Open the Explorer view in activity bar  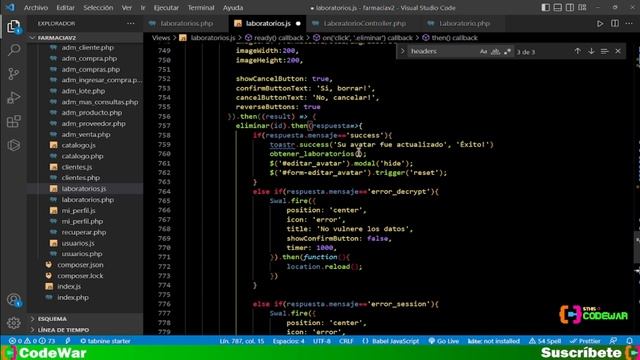(13, 27)
